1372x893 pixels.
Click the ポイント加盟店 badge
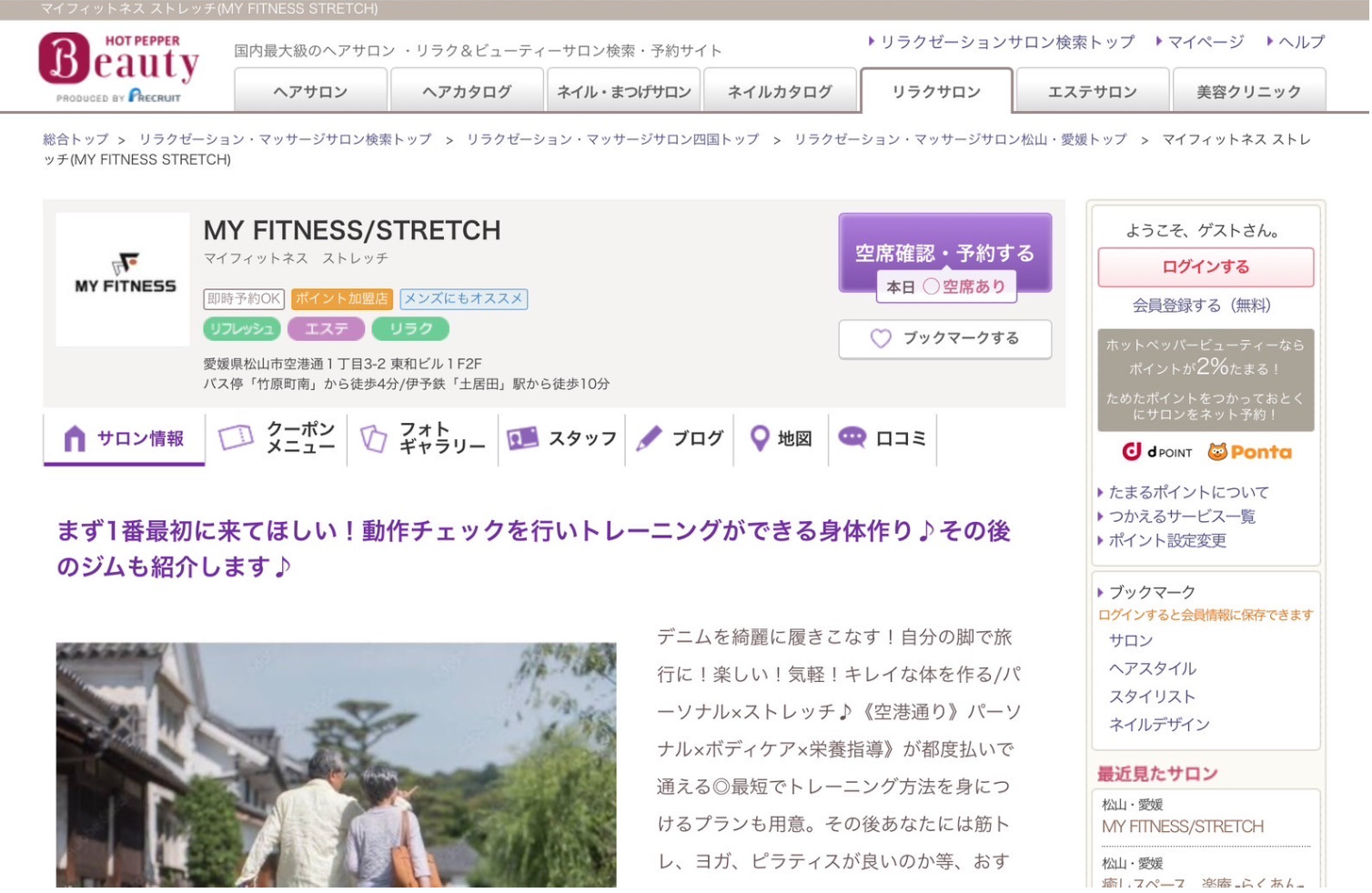pyautogui.click(x=341, y=298)
